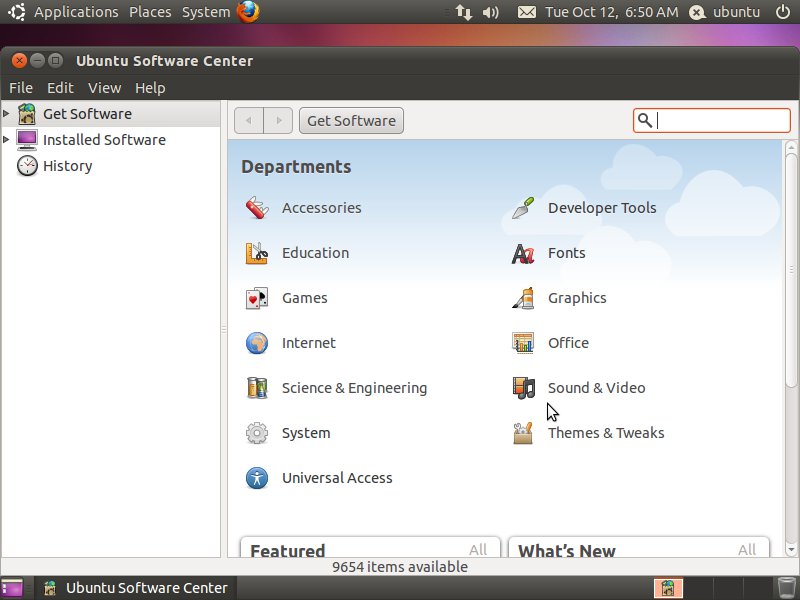Show All What's New applications
This screenshot has height=600, width=800.
coord(747,549)
